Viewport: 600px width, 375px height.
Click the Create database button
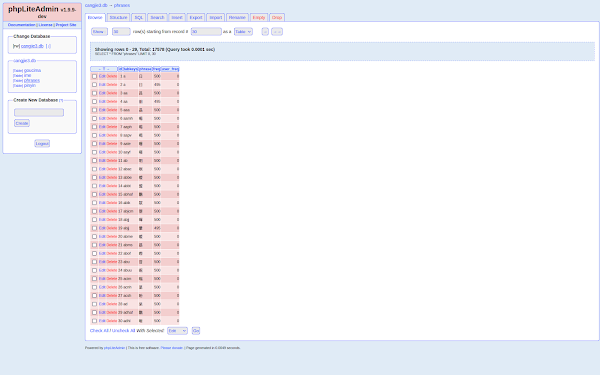tap(22, 123)
